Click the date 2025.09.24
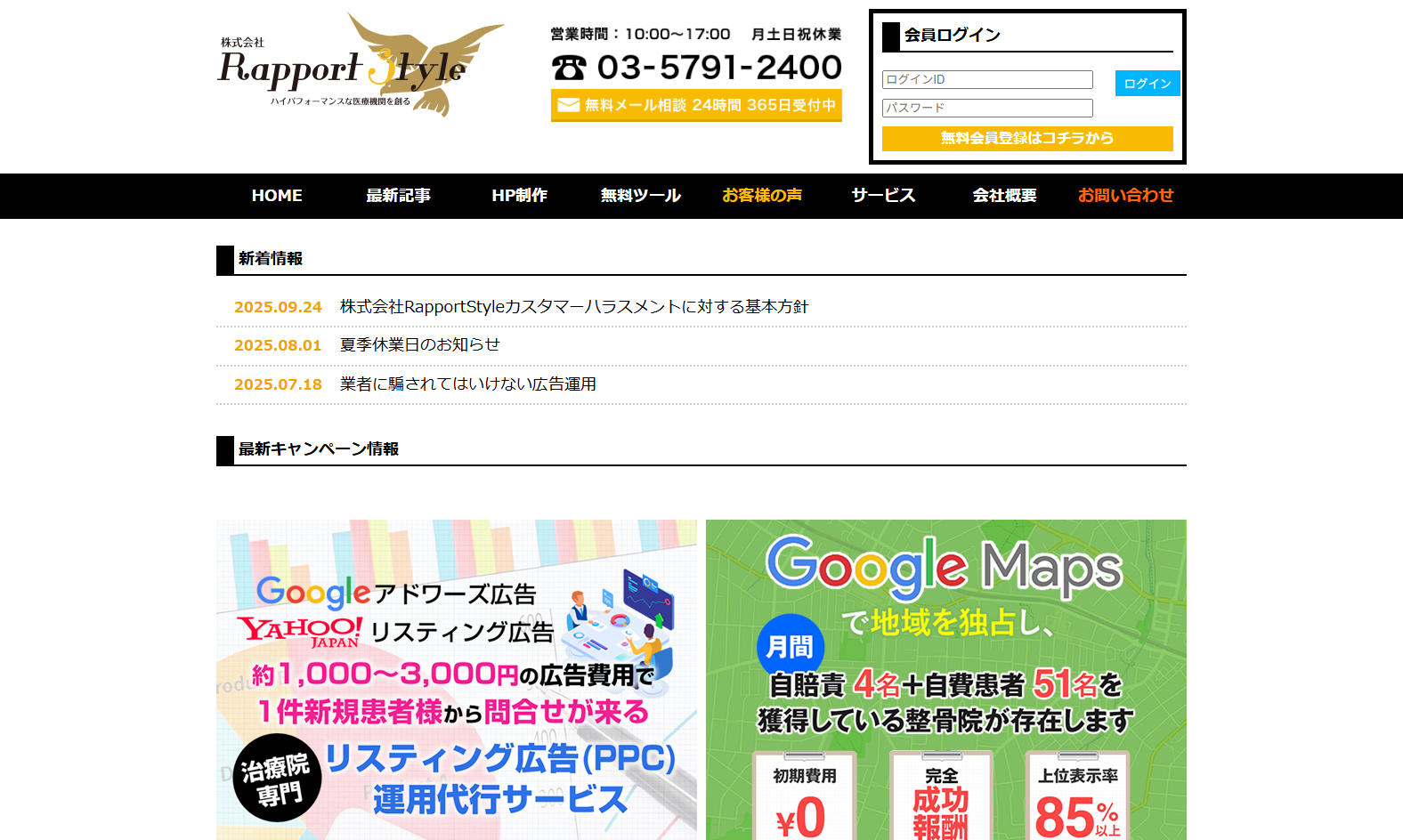The image size is (1403, 840). [x=278, y=307]
